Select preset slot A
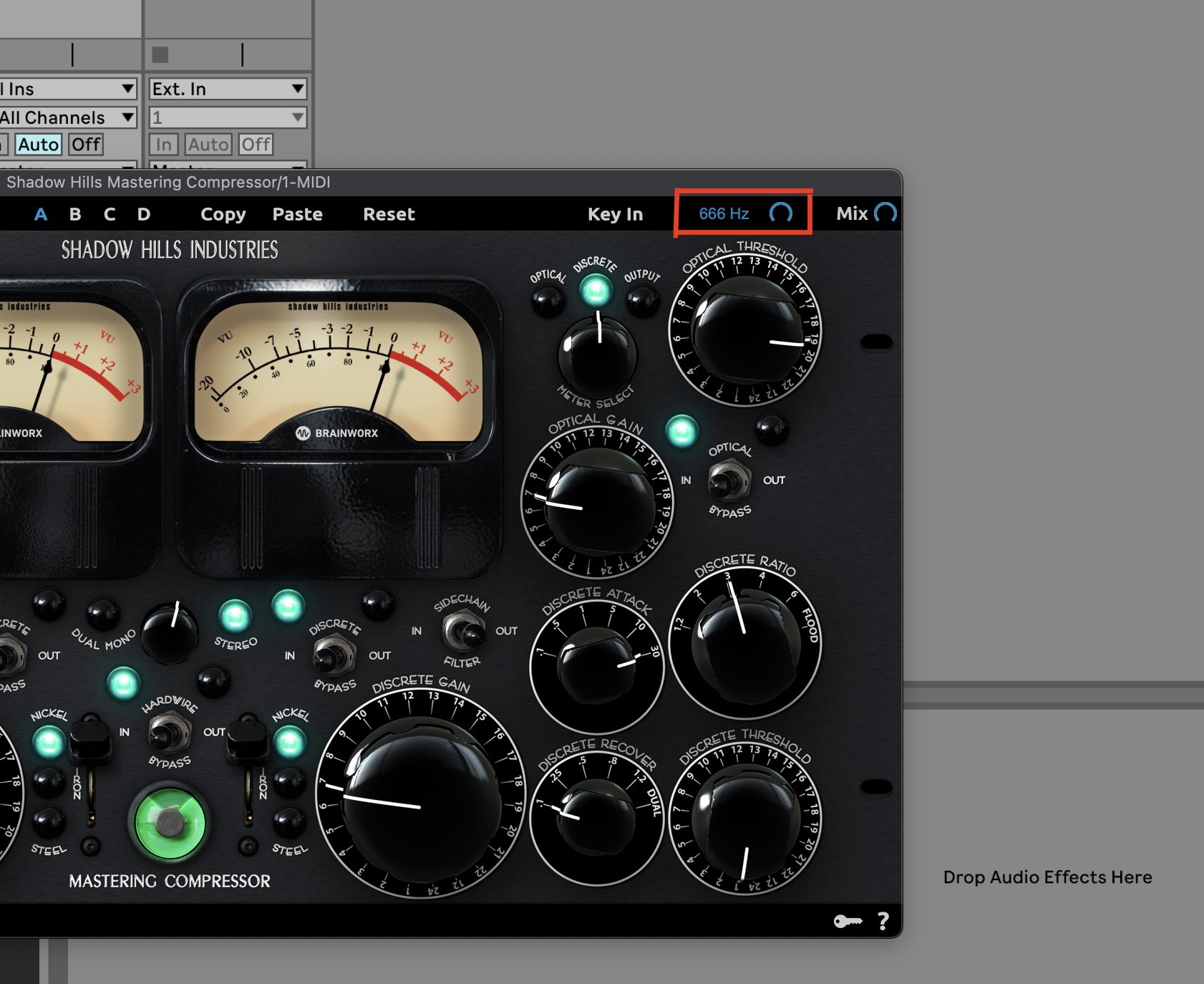The image size is (1204, 984). (x=41, y=214)
